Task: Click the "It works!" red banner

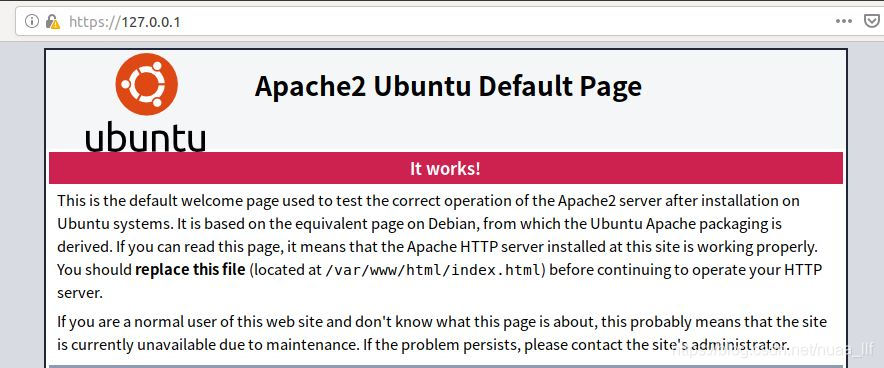Action: [x=445, y=168]
